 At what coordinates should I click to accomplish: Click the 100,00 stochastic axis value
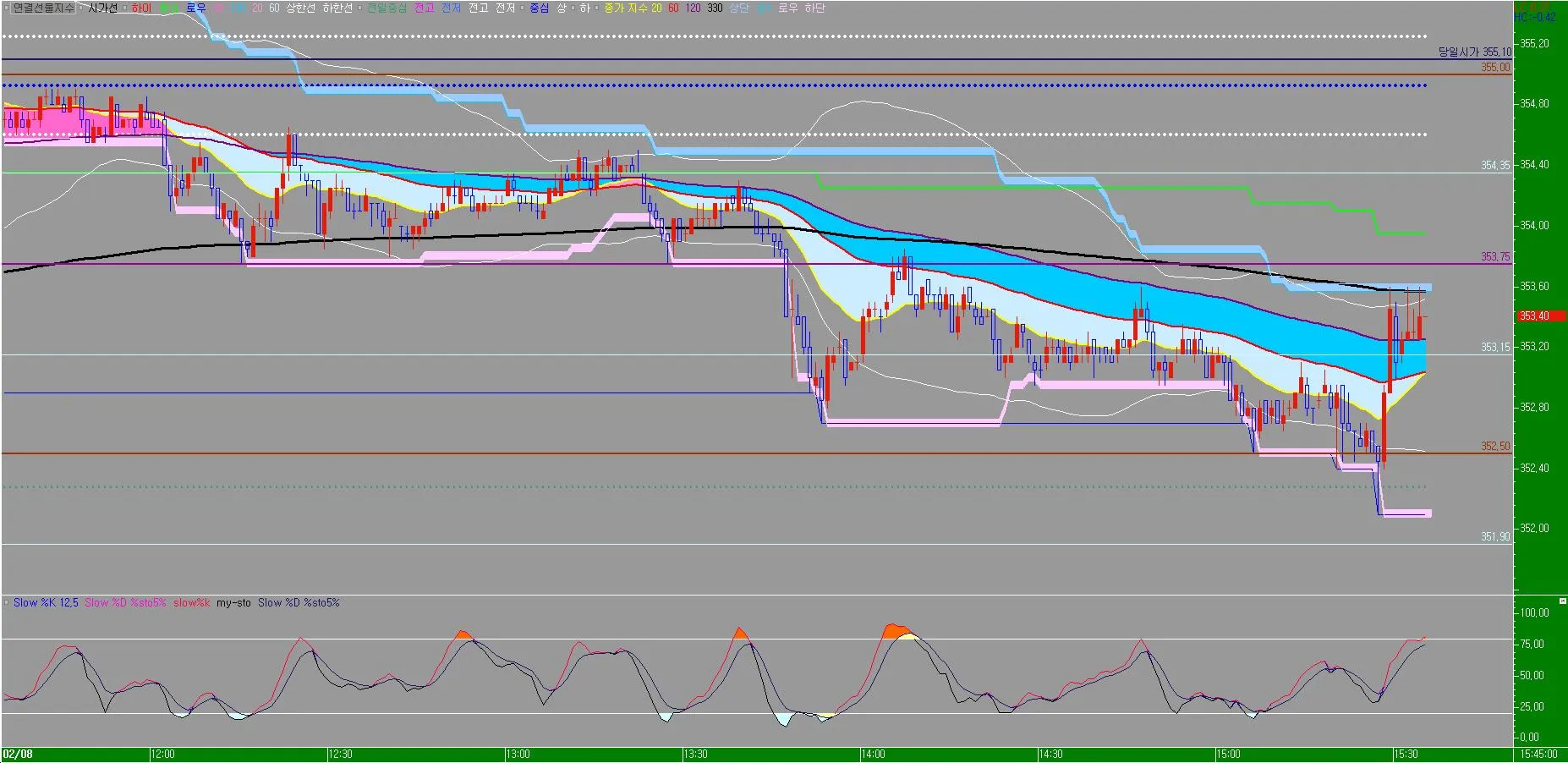pyautogui.click(x=1534, y=612)
